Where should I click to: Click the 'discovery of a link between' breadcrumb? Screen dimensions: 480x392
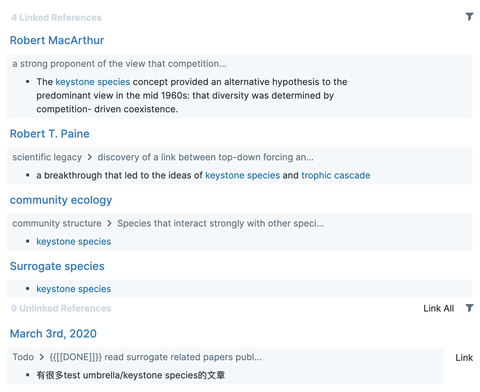[x=205, y=157]
